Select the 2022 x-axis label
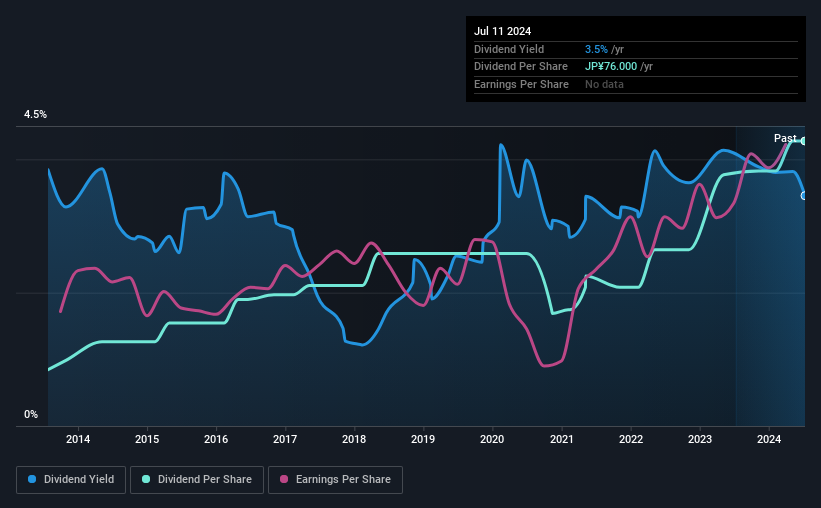 point(631,439)
